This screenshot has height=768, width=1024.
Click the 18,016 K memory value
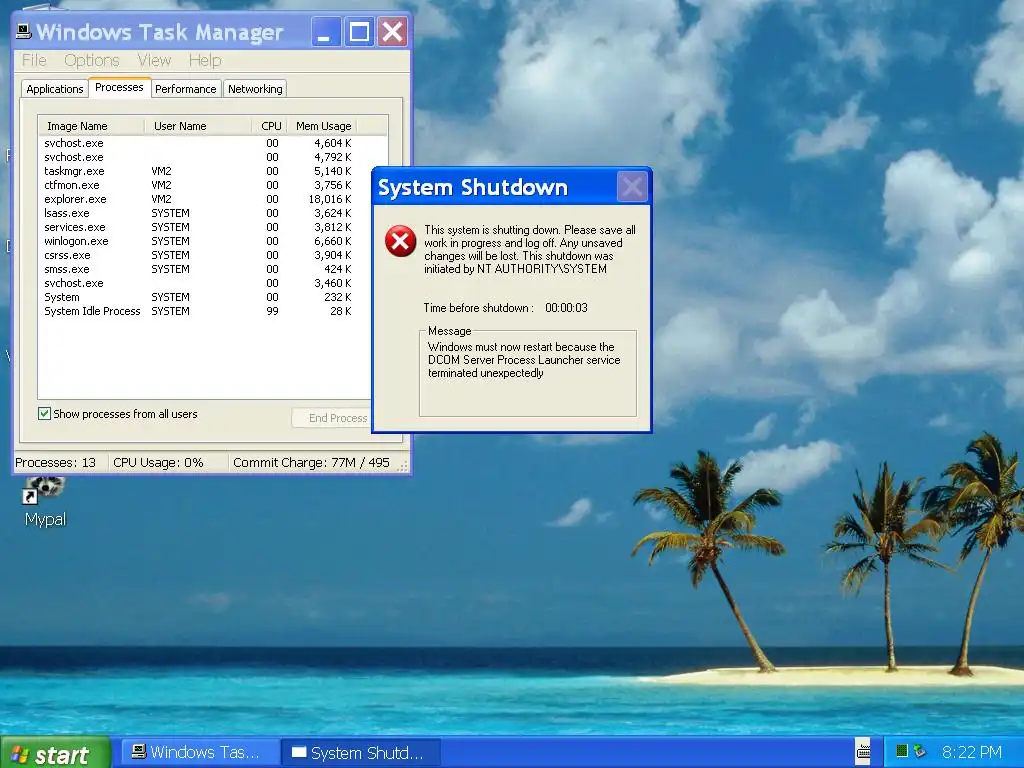pyautogui.click(x=330, y=199)
